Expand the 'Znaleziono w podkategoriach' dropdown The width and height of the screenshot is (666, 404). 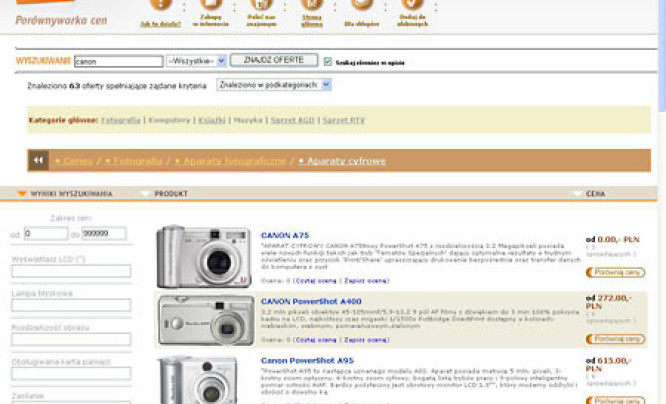(274, 85)
